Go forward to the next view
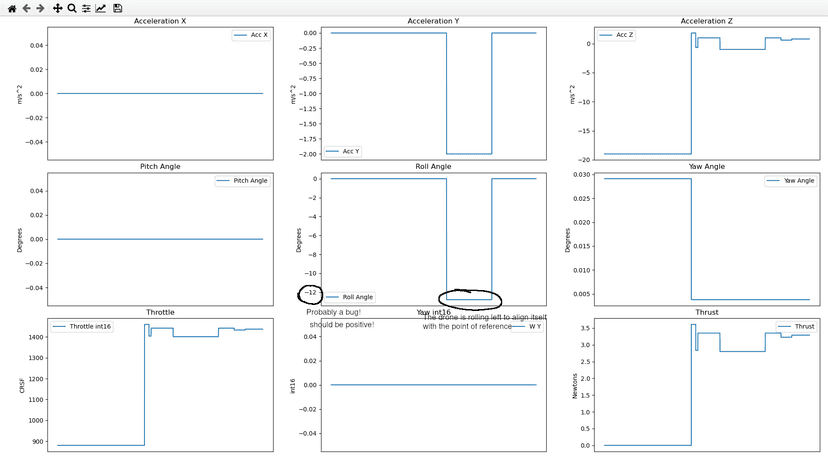Screen dimensions: 828x456 (x=40, y=8)
